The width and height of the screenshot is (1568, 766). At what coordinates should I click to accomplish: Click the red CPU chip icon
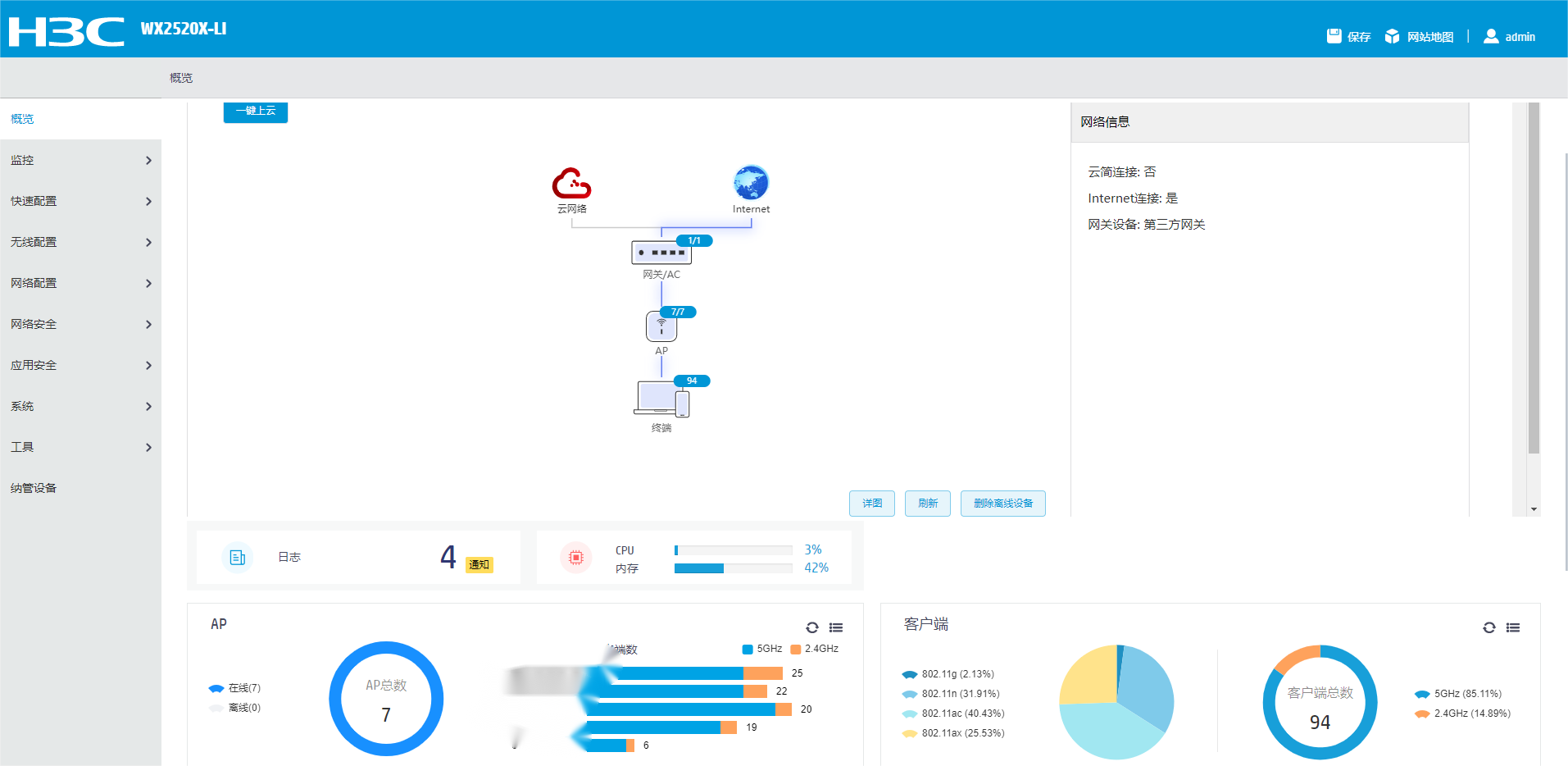coord(576,558)
